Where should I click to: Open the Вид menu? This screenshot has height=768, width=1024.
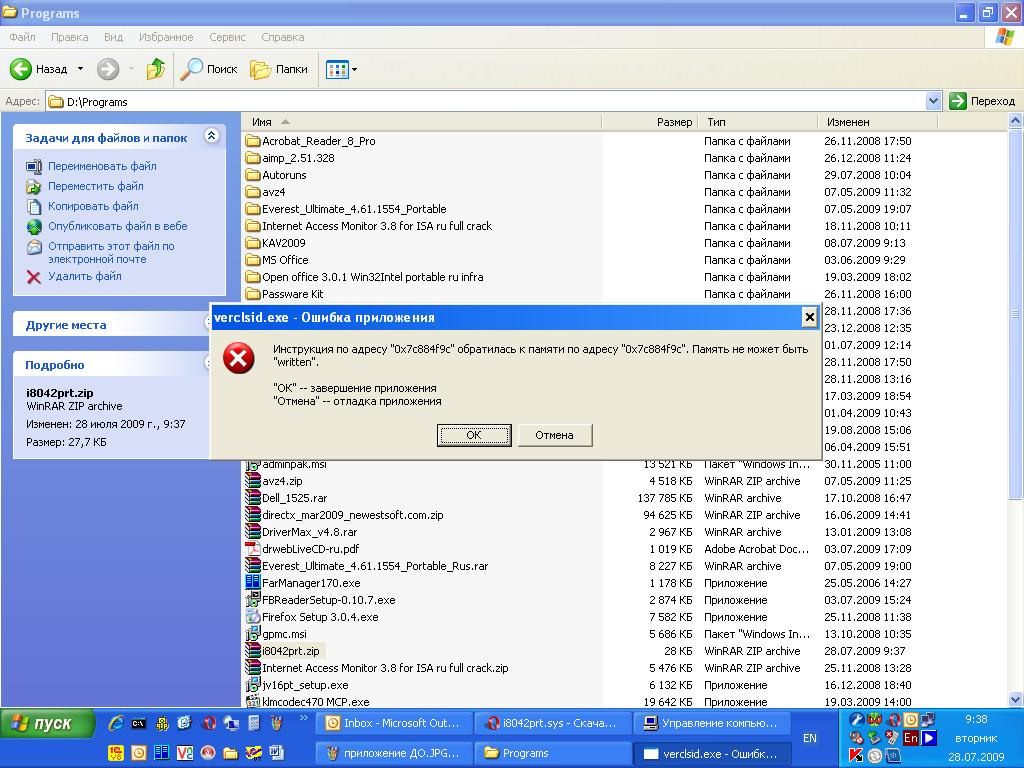point(113,37)
